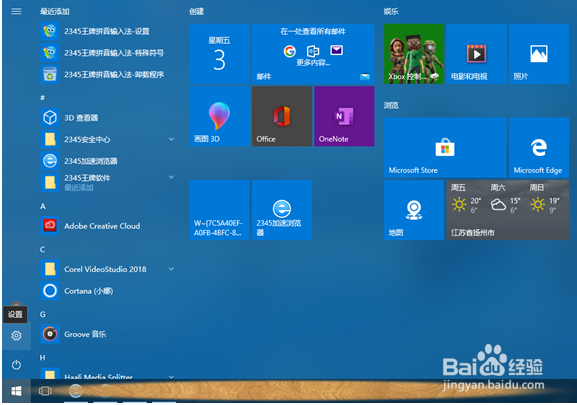Click the G letter index header

pyautogui.click(x=43, y=315)
